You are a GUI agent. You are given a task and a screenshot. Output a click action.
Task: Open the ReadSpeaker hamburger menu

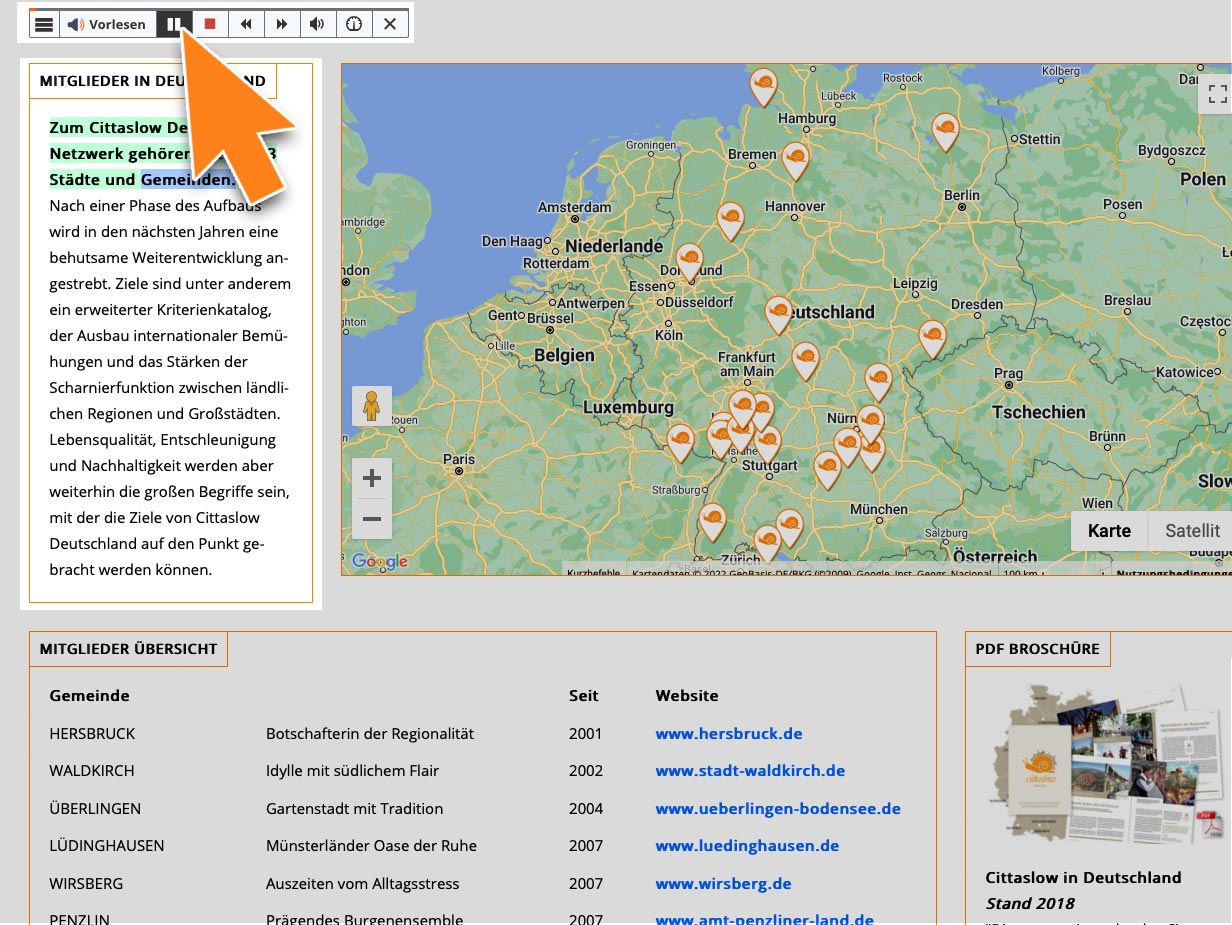tap(43, 24)
